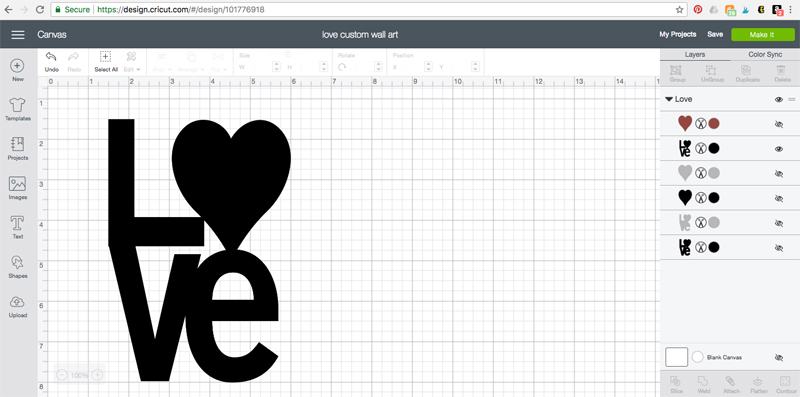
Task: Reload the browser page
Action: coord(40,9)
